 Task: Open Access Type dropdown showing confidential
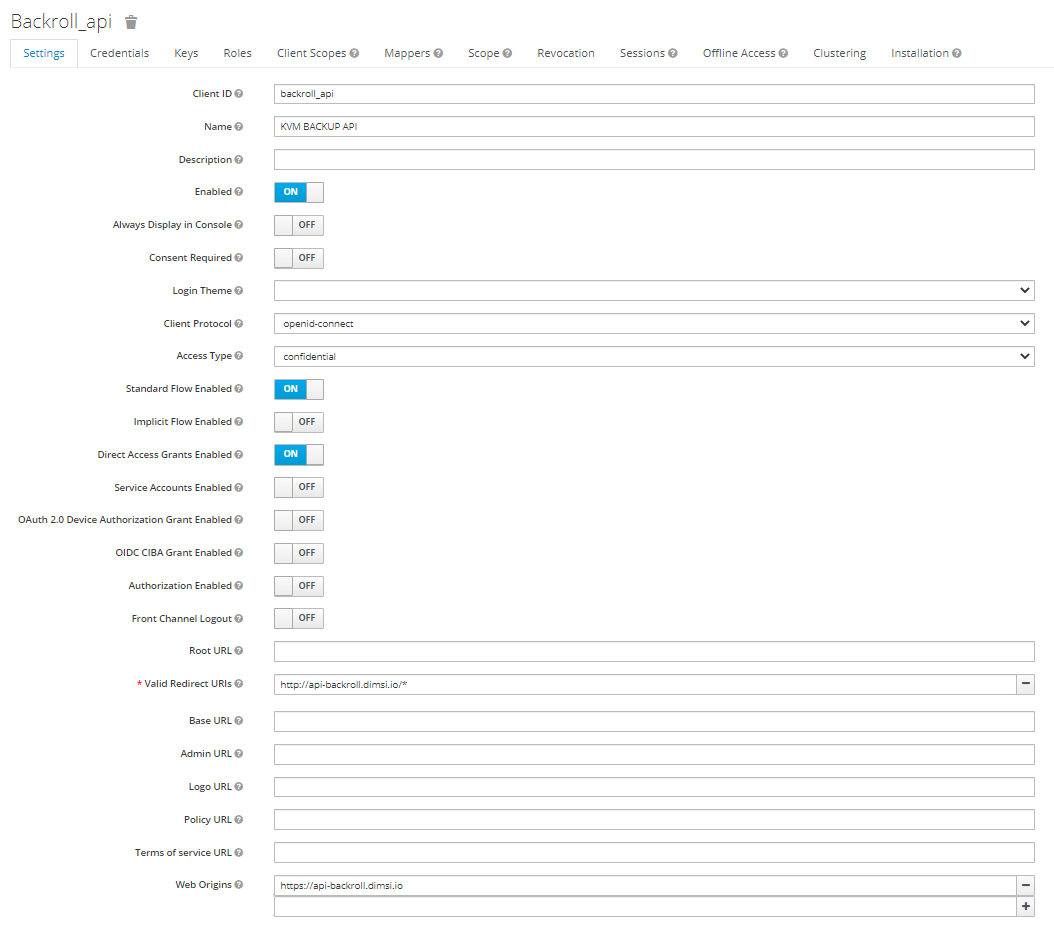(x=654, y=356)
